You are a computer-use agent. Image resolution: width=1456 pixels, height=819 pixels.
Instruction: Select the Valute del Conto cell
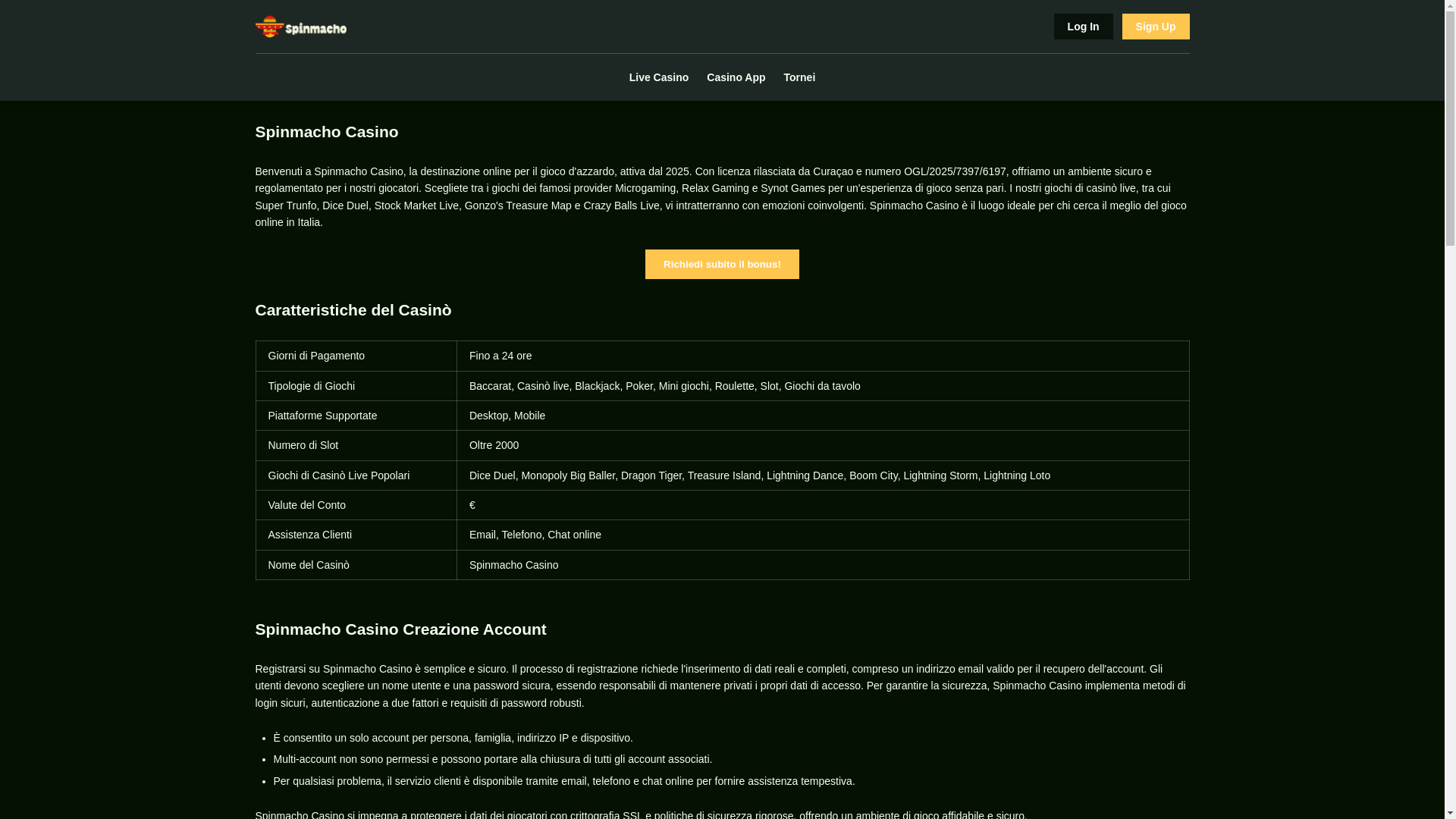[356, 505]
